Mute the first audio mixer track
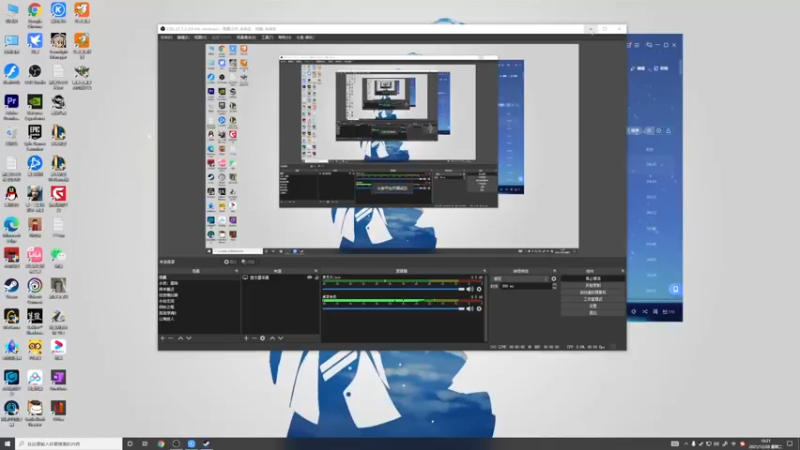 470,289
